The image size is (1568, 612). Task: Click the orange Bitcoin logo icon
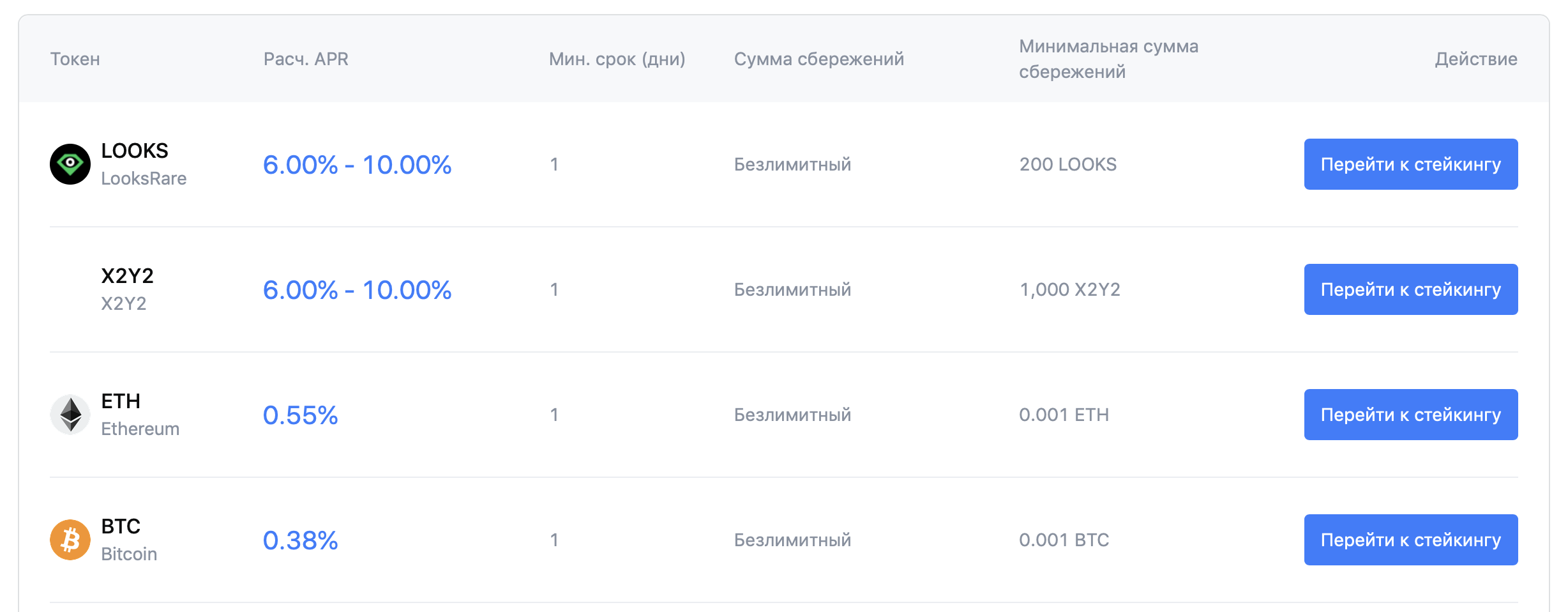pyautogui.click(x=70, y=540)
